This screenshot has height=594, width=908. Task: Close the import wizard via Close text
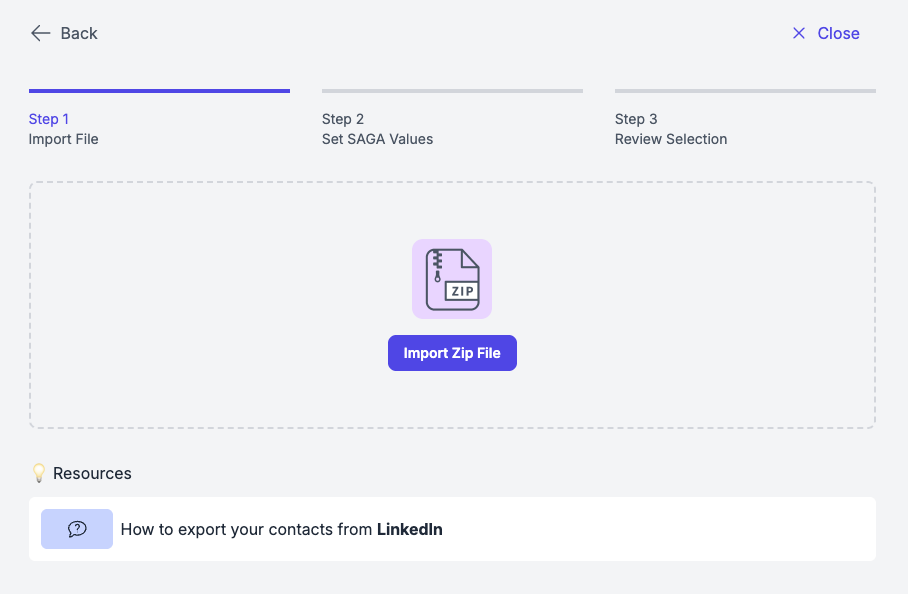pyautogui.click(x=838, y=34)
